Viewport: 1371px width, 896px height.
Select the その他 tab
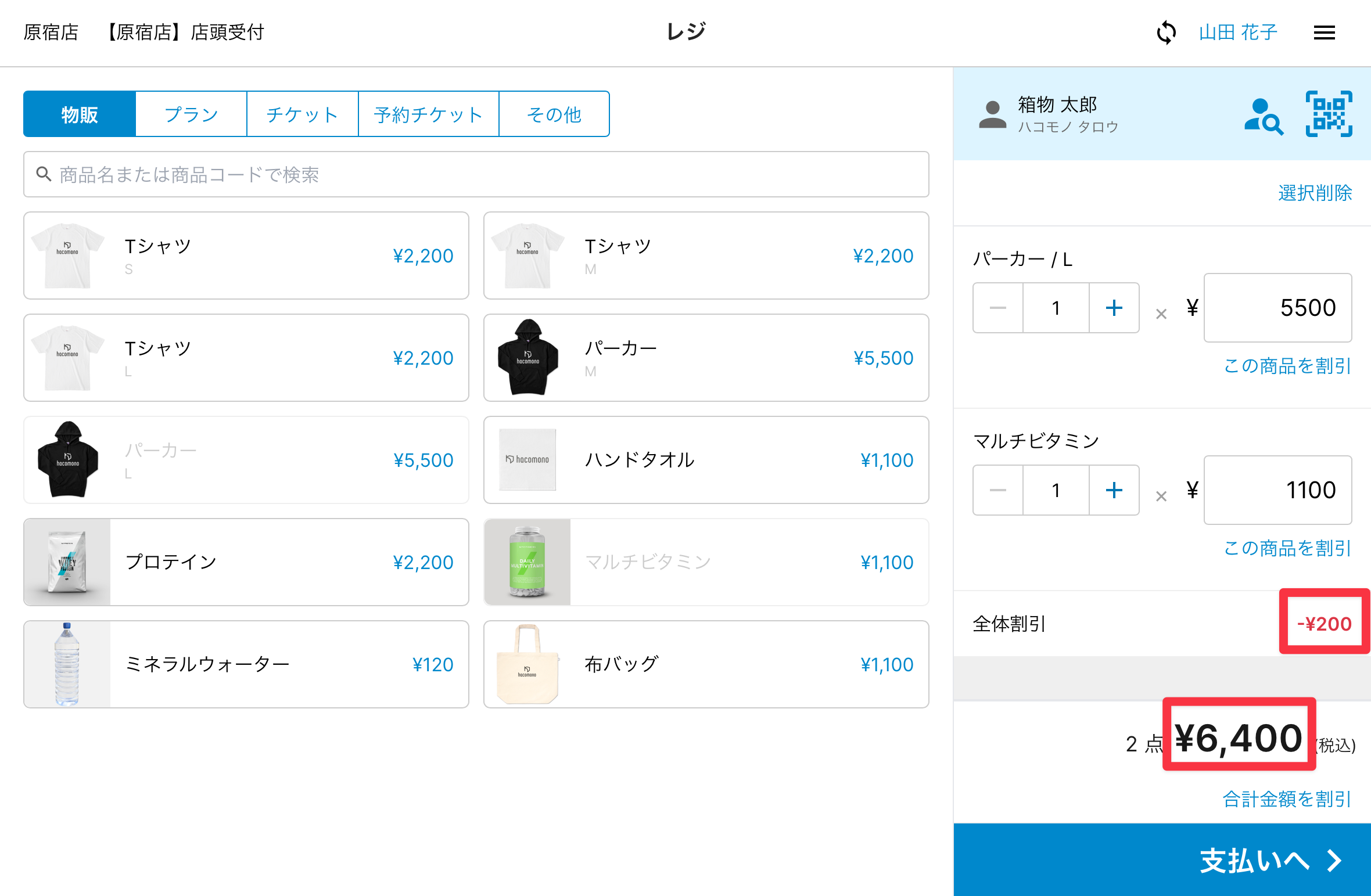554,114
